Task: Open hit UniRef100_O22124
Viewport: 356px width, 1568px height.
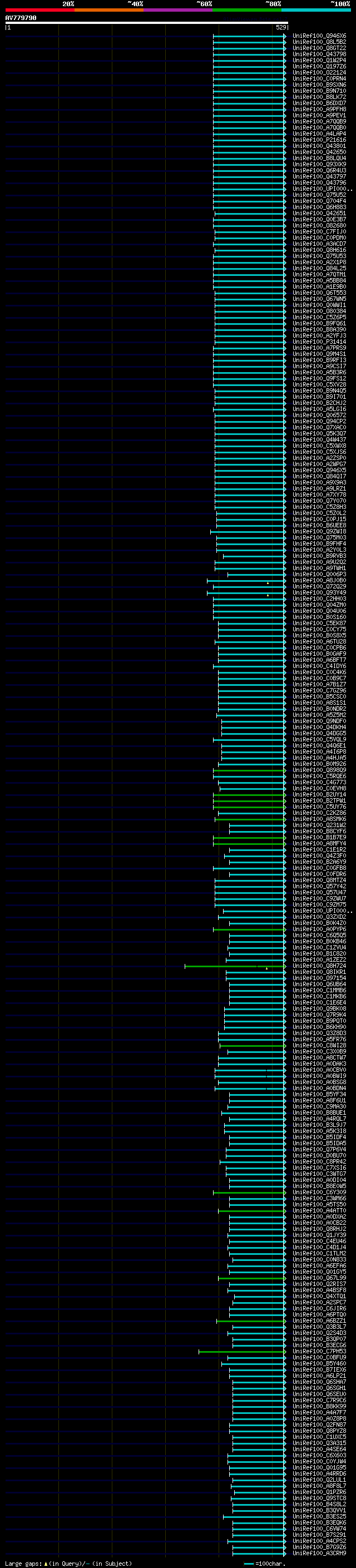Action: coord(319,72)
